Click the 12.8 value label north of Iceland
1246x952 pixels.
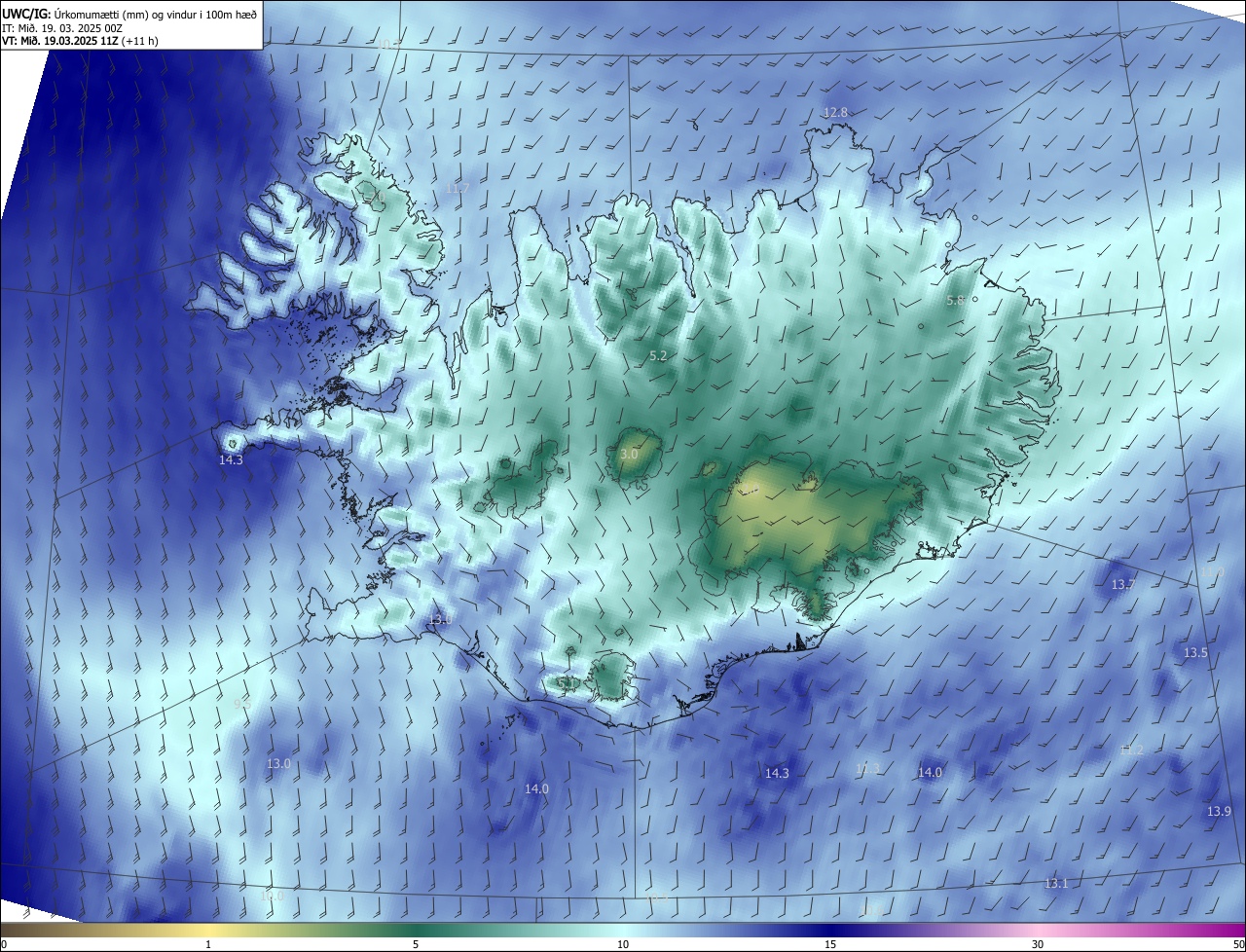pyautogui.click(x=836, y=113)
